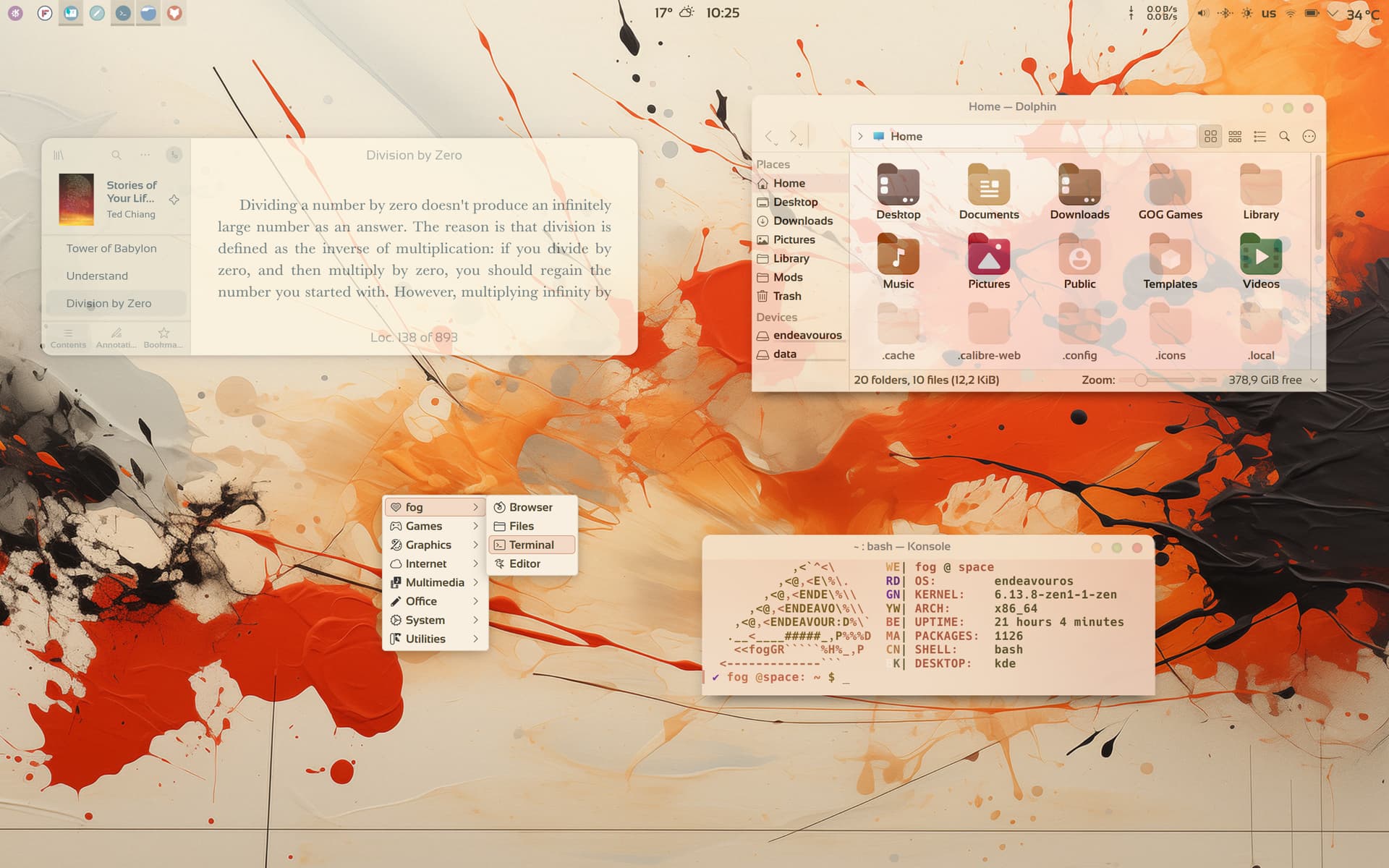The image size is (1389, 868).
Task: Click the sparkle icon next to book title
Action: [x=174, y=200]
